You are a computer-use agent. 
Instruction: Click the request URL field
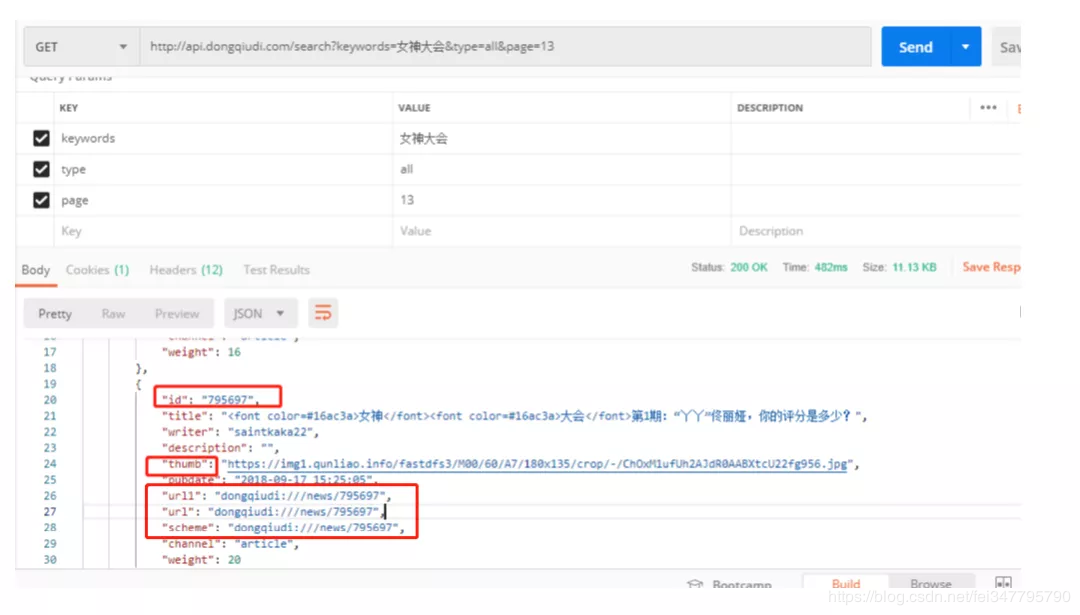click(506, 47)
